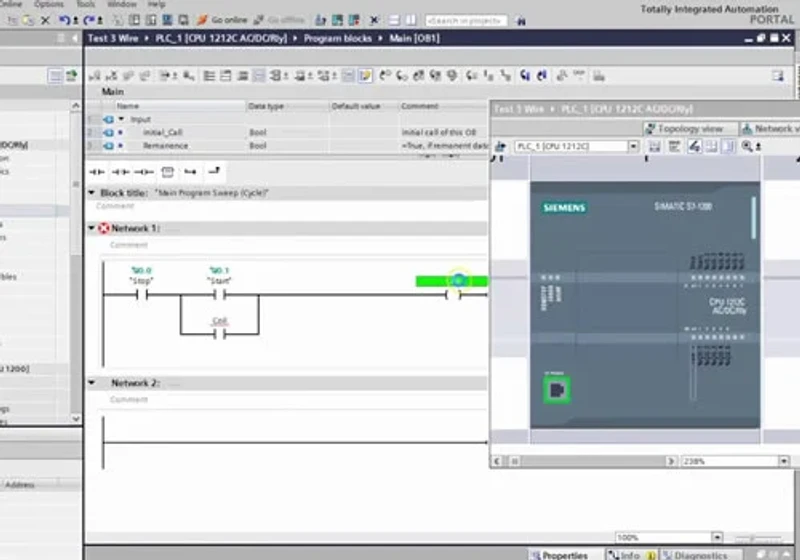Click the split editor horizontally icon
The width and height of the screenshot is (800, 560).
[x=394, y=20]
